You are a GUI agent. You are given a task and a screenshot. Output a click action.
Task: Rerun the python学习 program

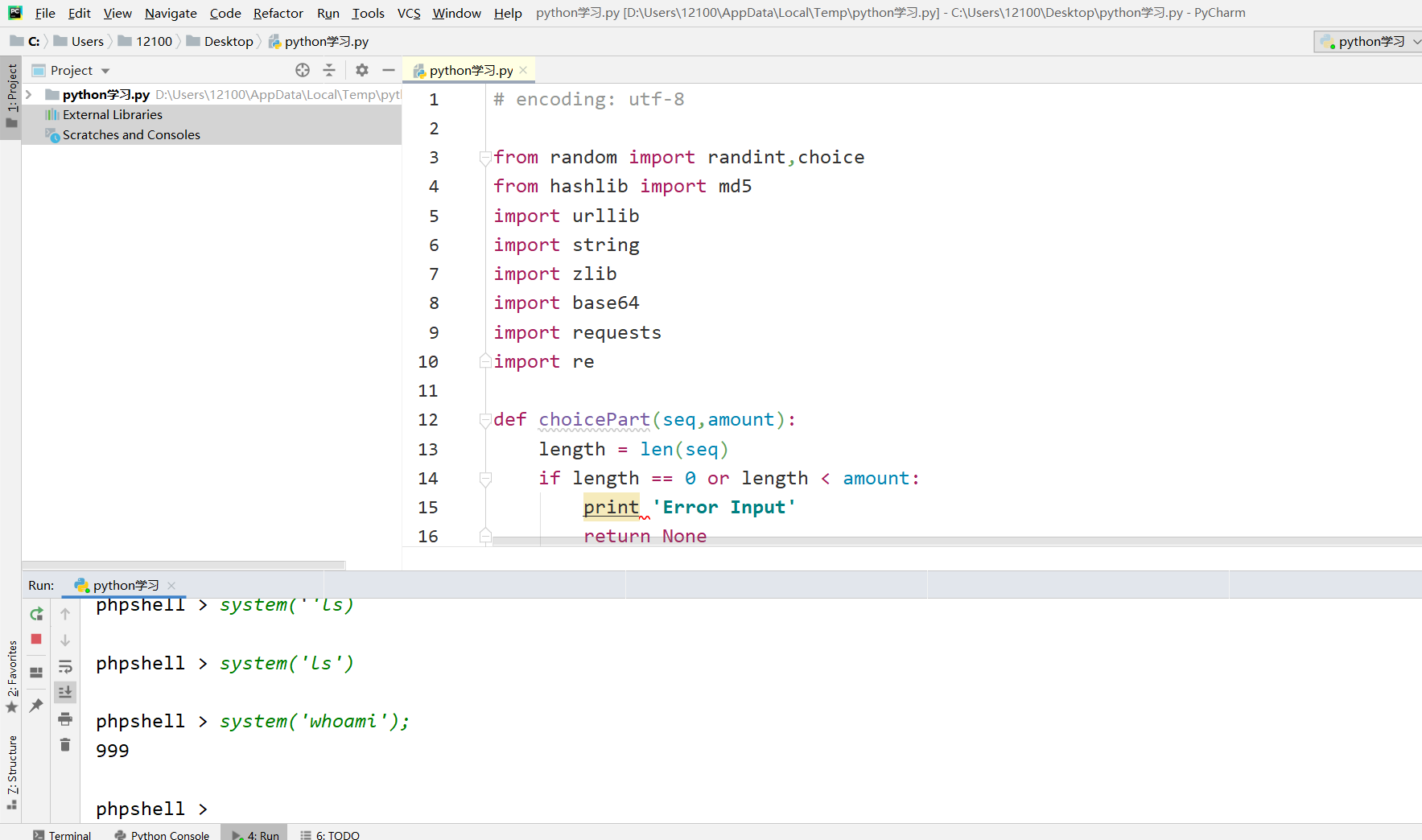(x=35, y=613)
